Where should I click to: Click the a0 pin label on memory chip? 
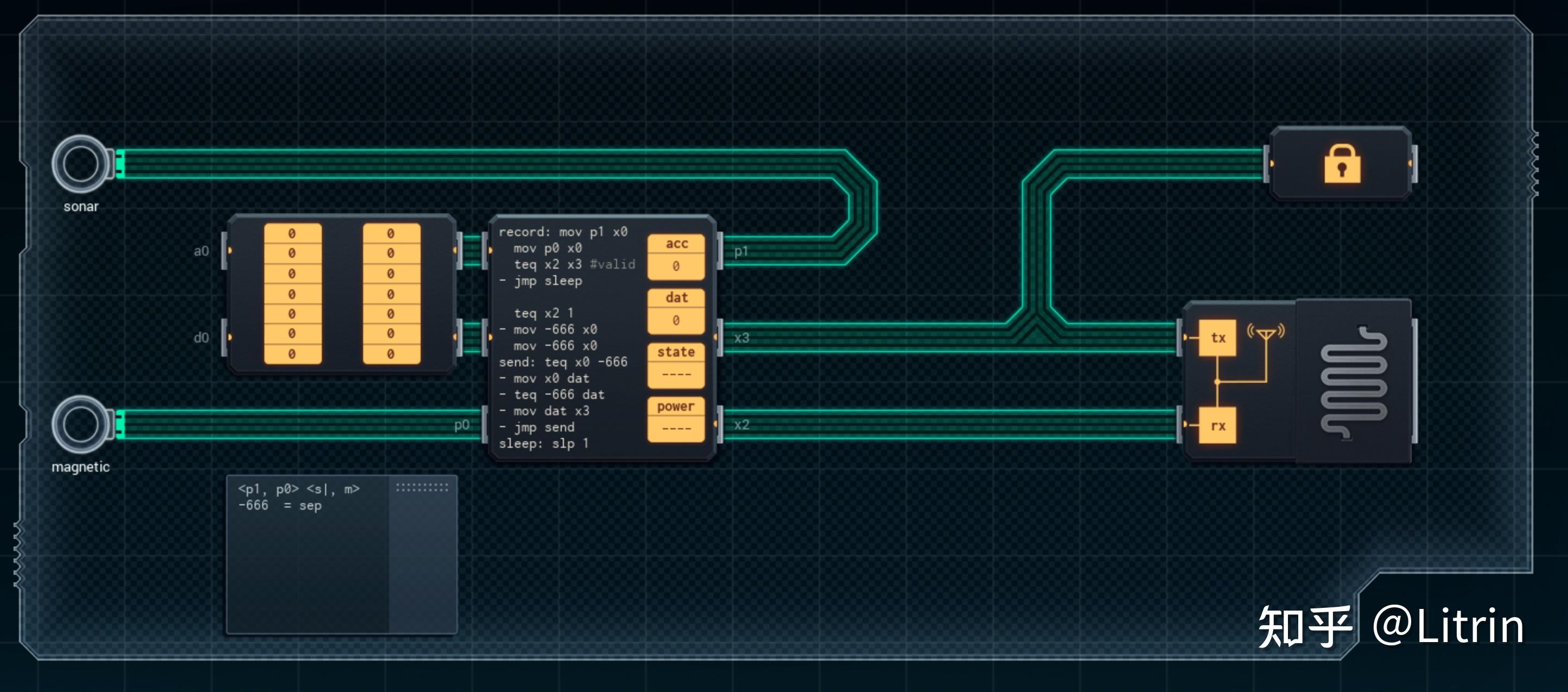tap(201, 251)
